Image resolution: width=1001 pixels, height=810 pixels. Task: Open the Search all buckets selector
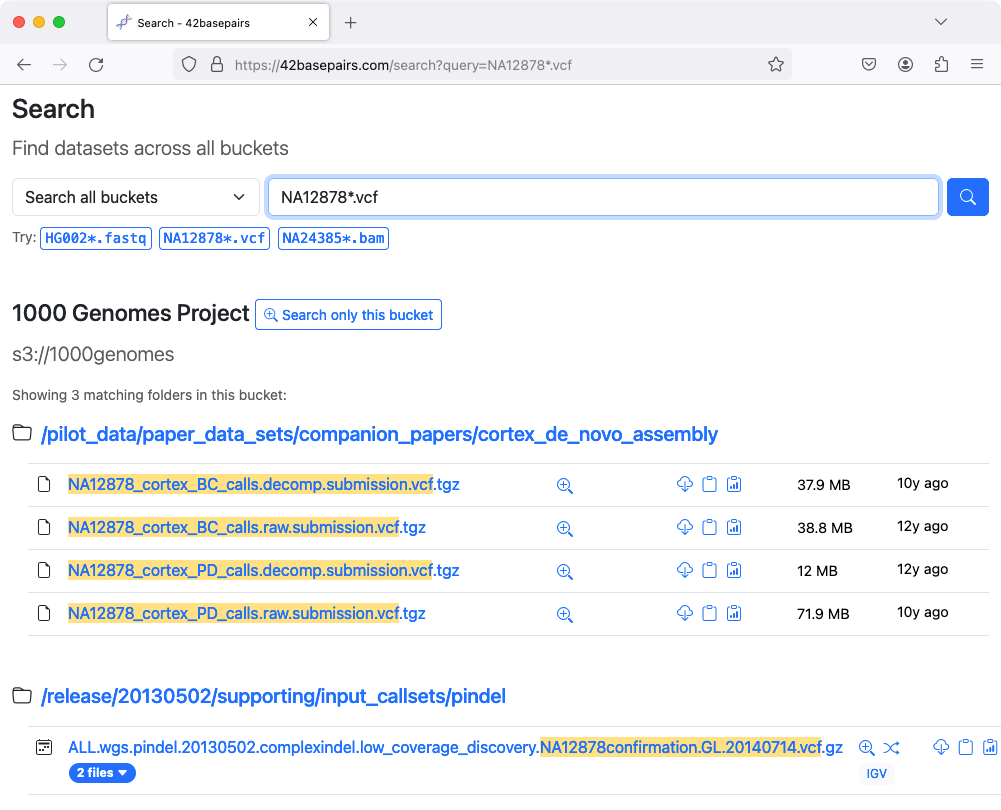[x=135, y=197]
